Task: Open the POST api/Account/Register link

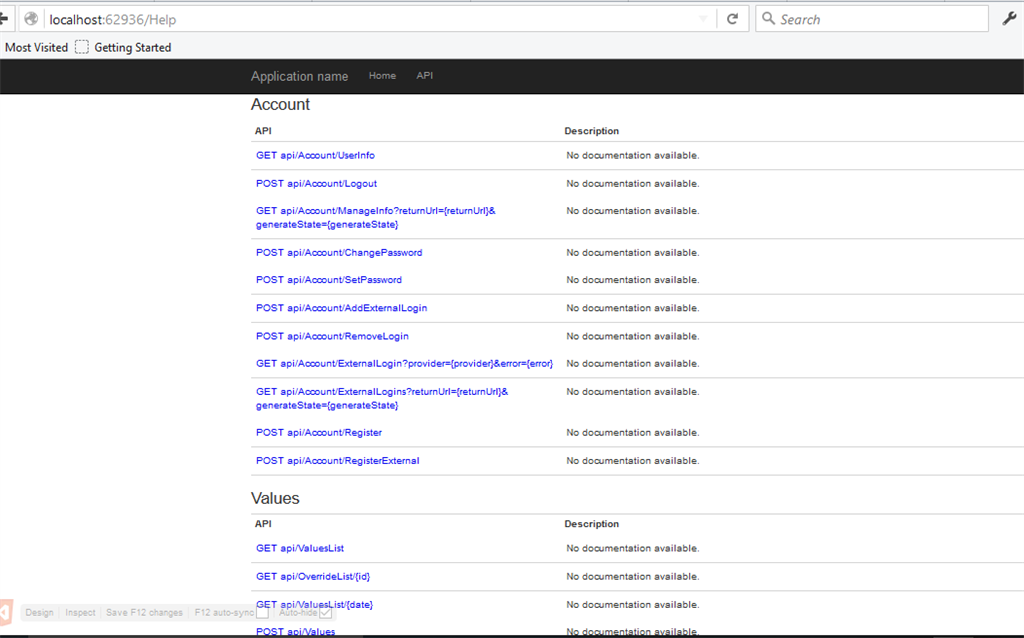Action: pos(319,433)
